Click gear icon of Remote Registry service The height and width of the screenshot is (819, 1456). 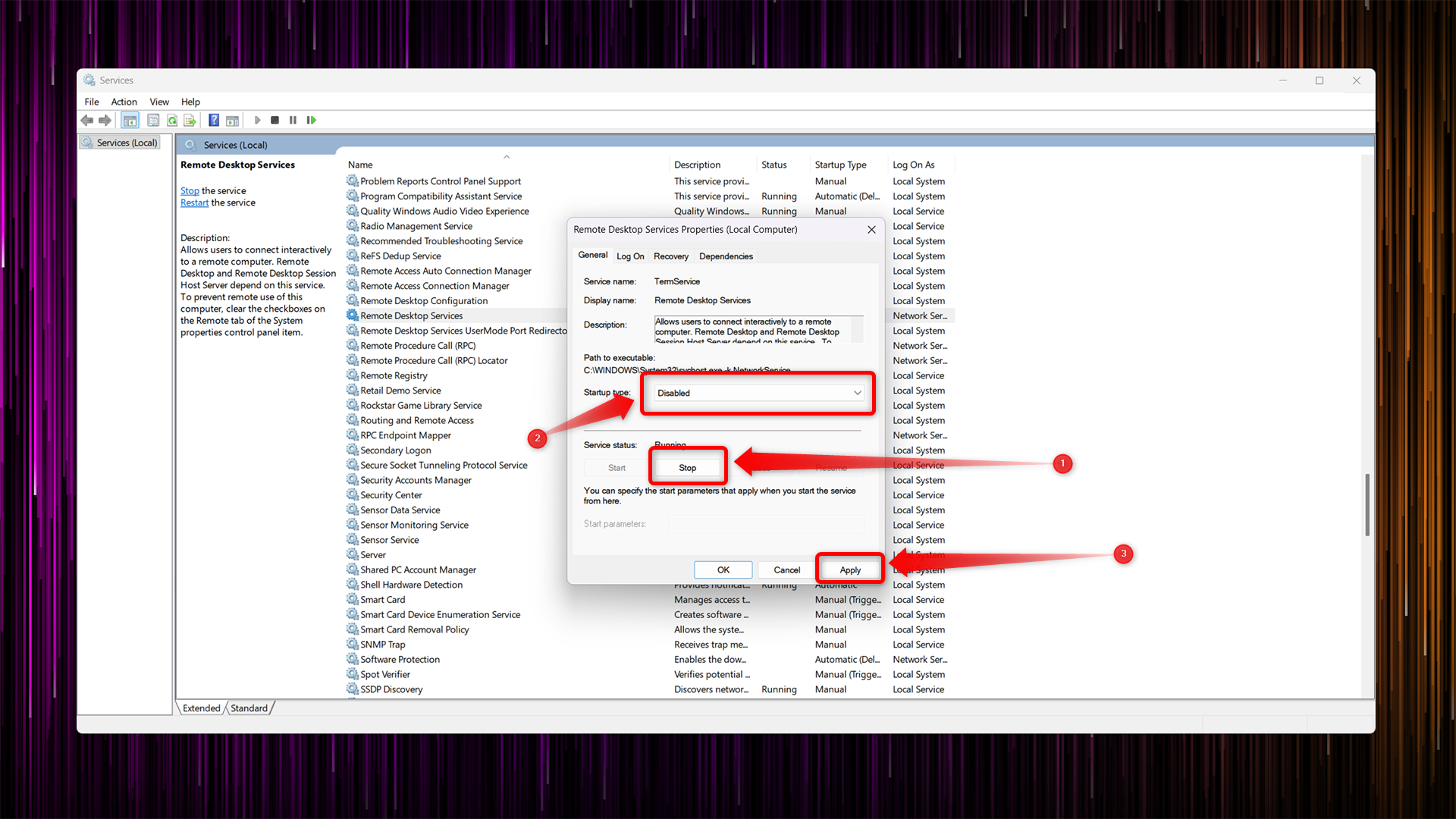[353, 375]
